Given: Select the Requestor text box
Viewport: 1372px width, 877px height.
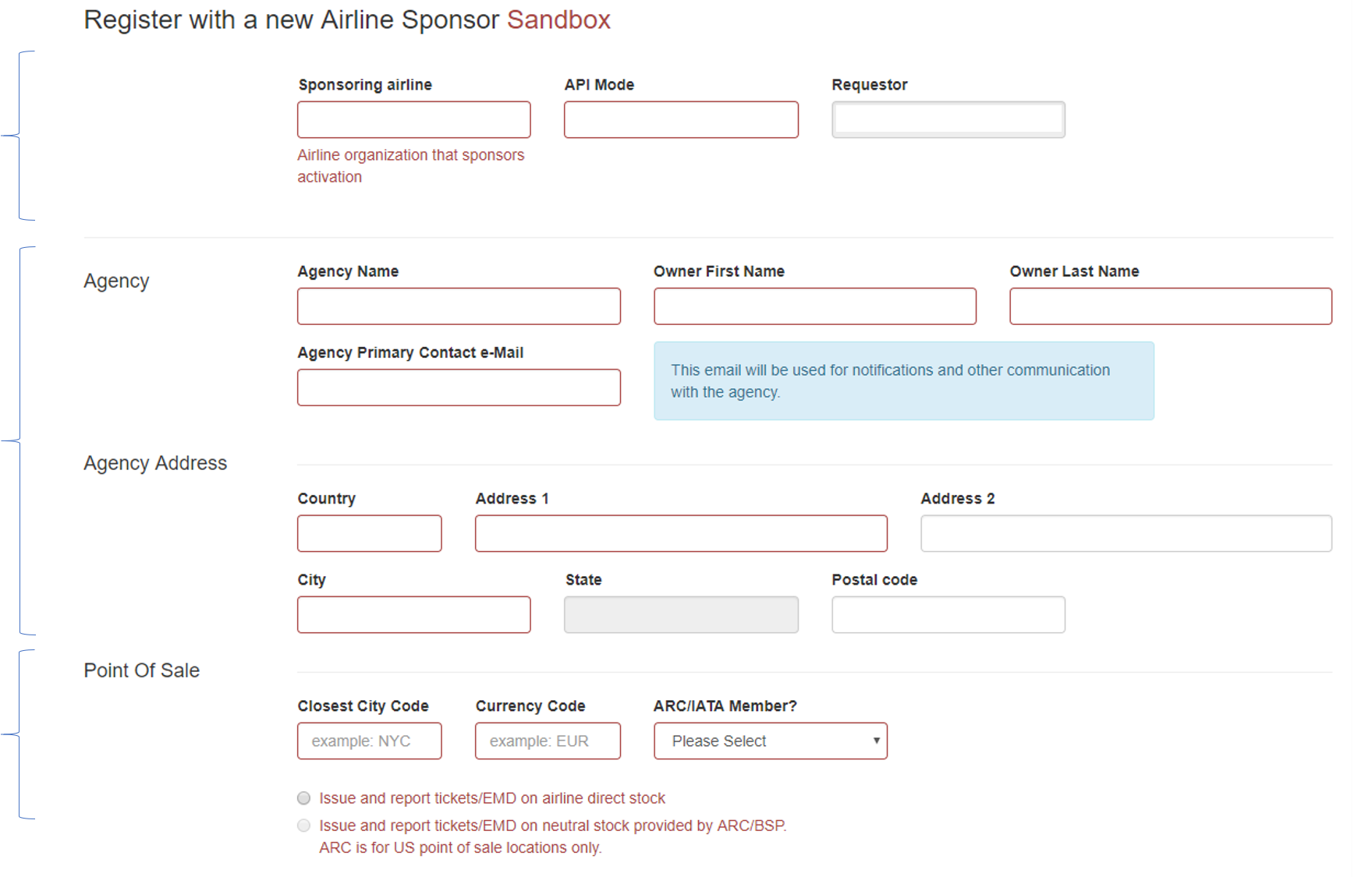Looking at the screenshot, I should point(948,119).
